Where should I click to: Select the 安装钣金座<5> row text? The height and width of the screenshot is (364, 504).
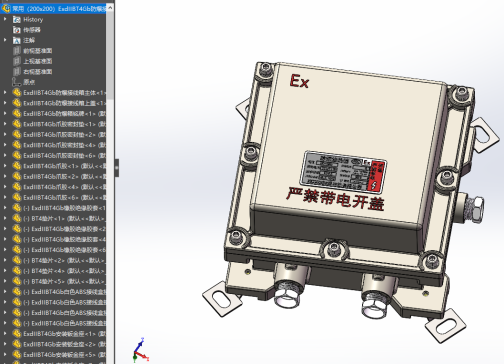pos(64,354)
